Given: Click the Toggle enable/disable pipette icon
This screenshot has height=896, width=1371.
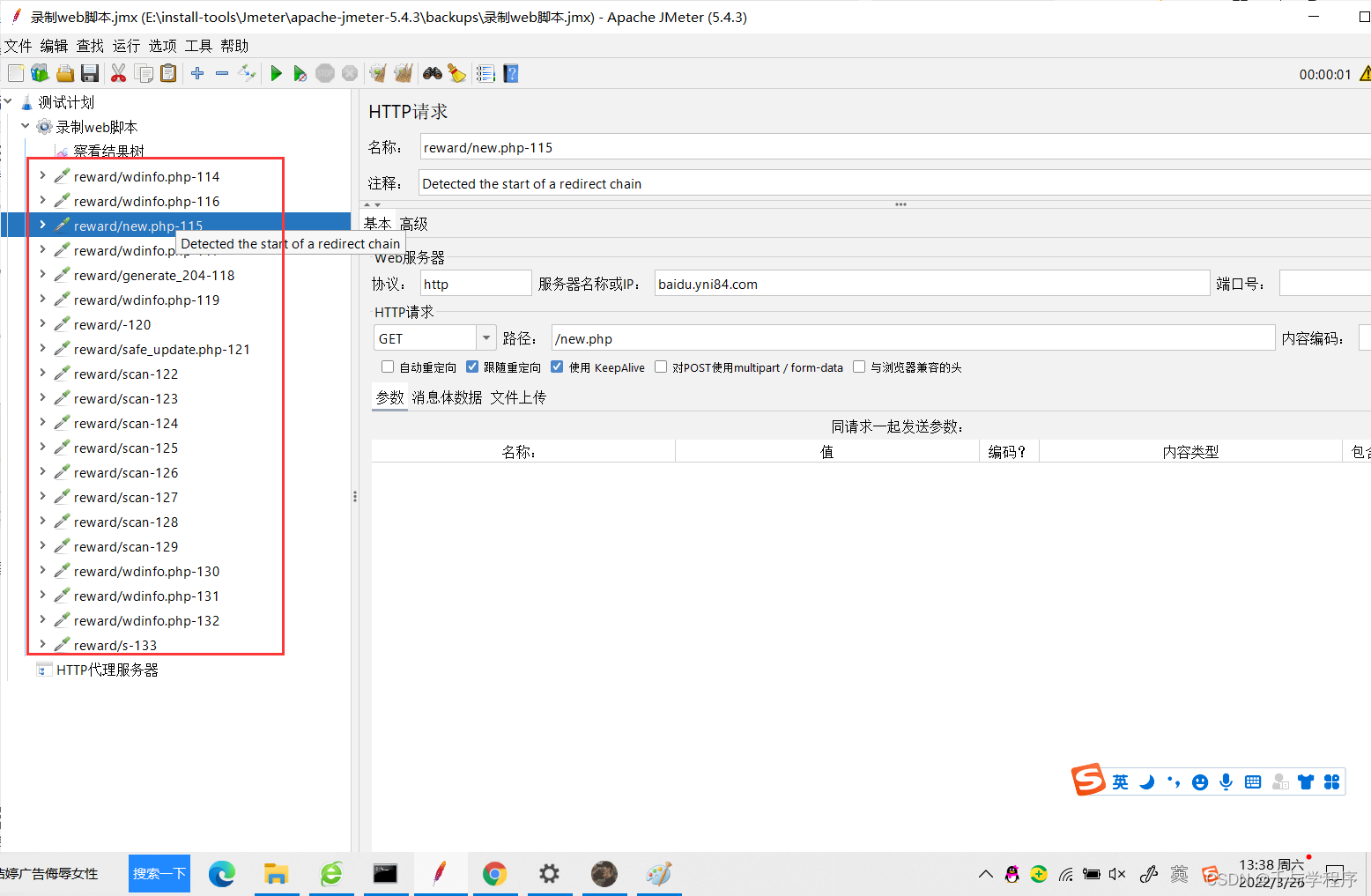Looking at the screenshot, I should (x=248, y=73).
